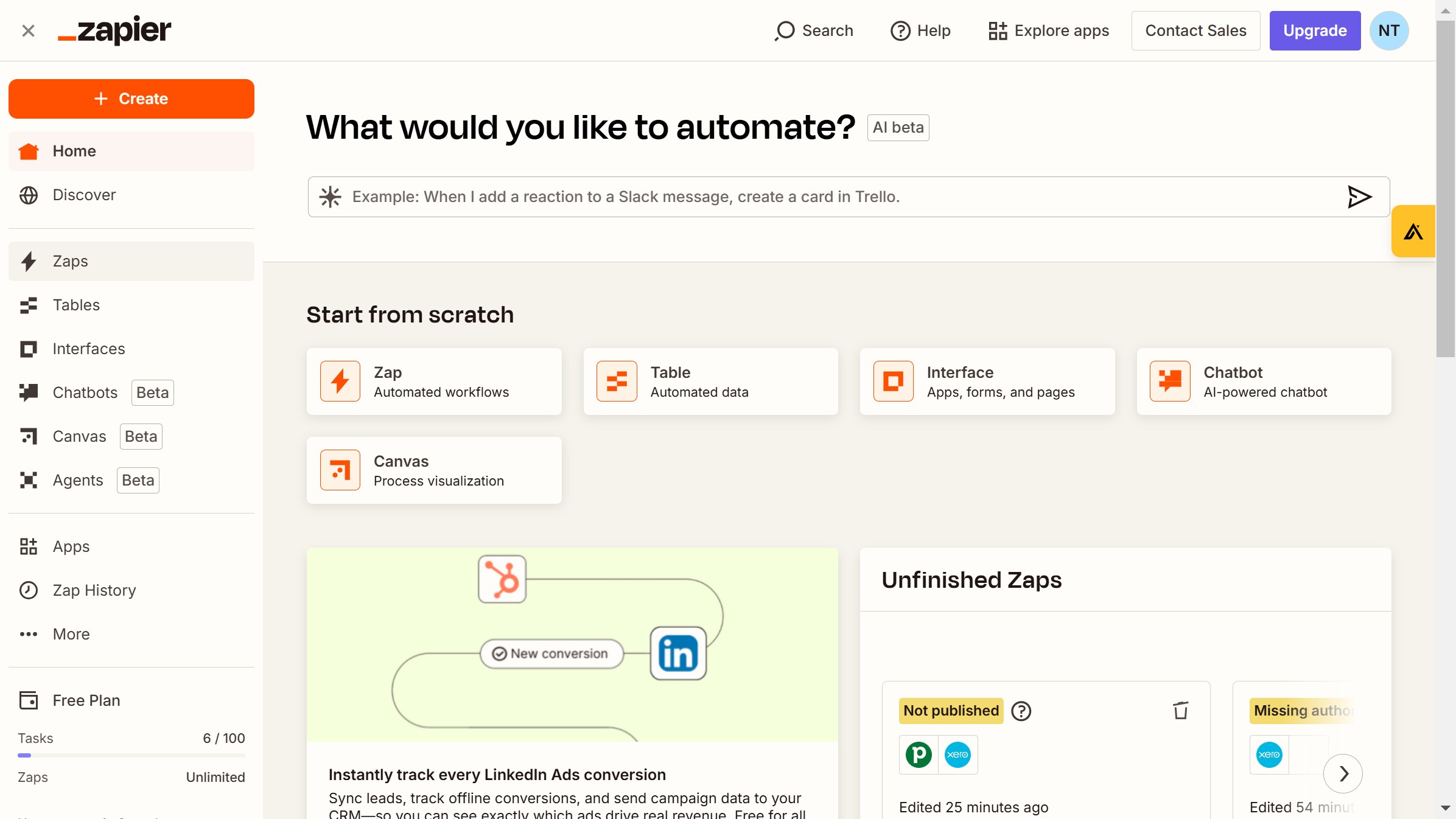Delete the unpublished Zap with the trash icon
Image resolution: width=1456 pixels, height=819 pixels.
(1180, 711)
